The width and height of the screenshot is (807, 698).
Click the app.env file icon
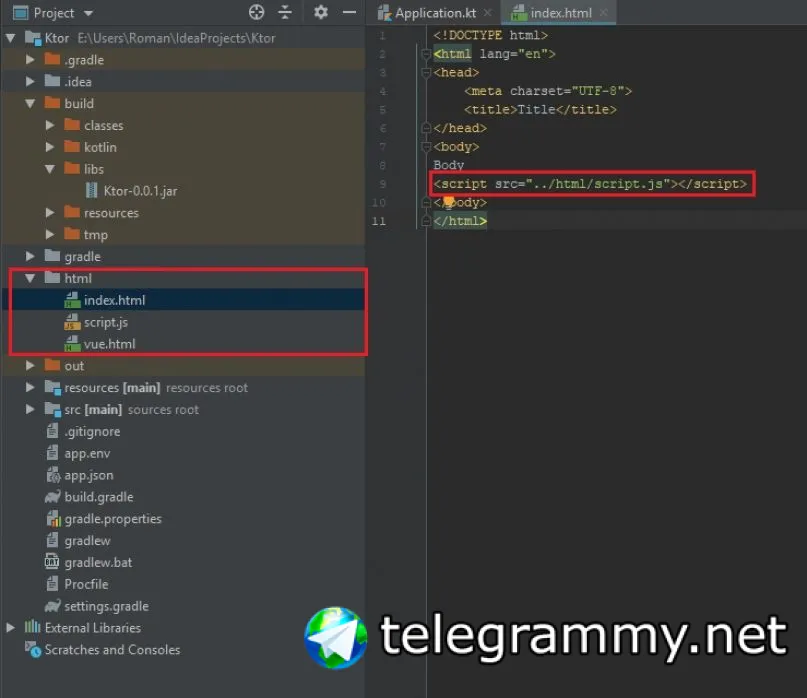[x=52, y=453]
